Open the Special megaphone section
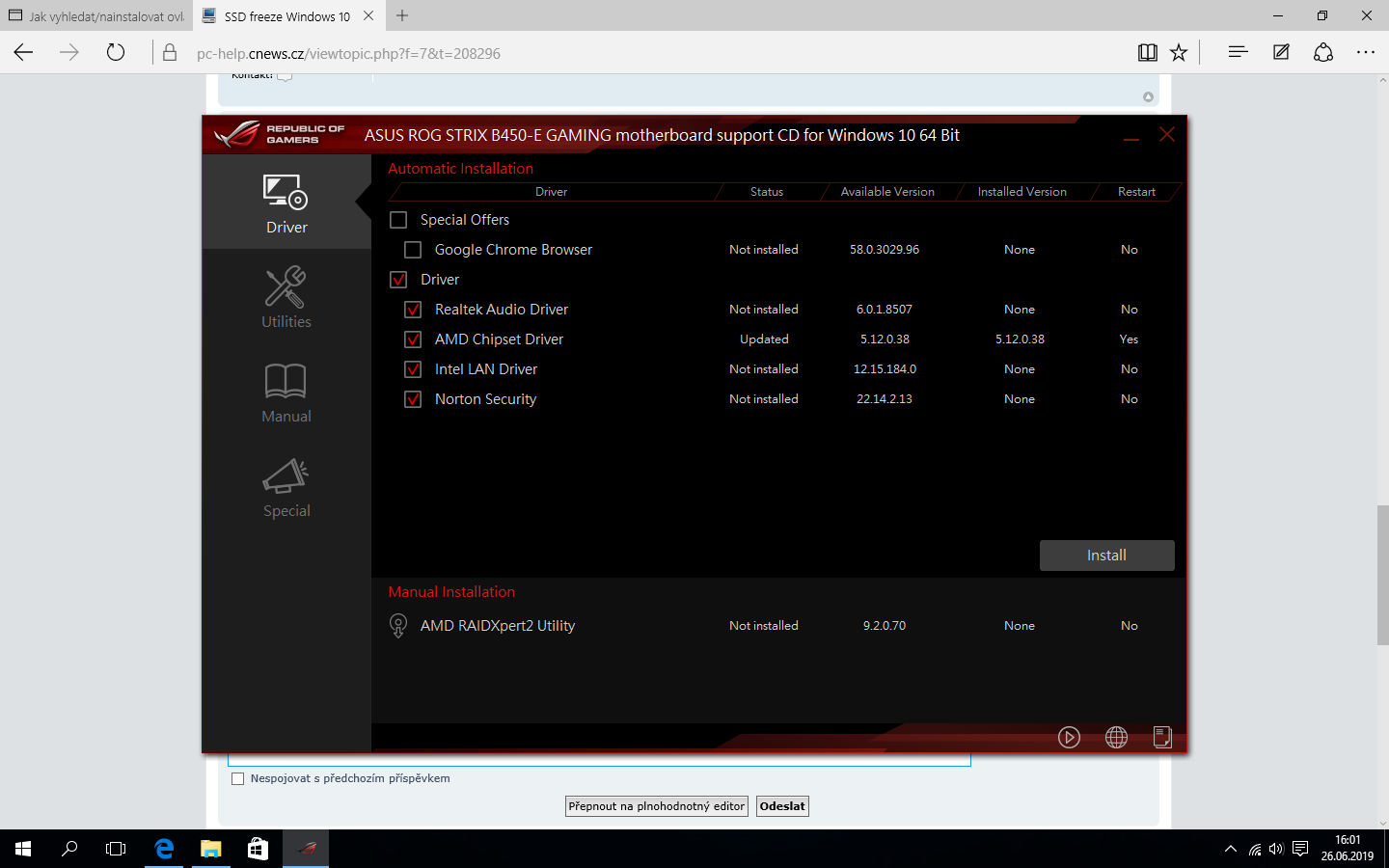 [x=286, y=487]
